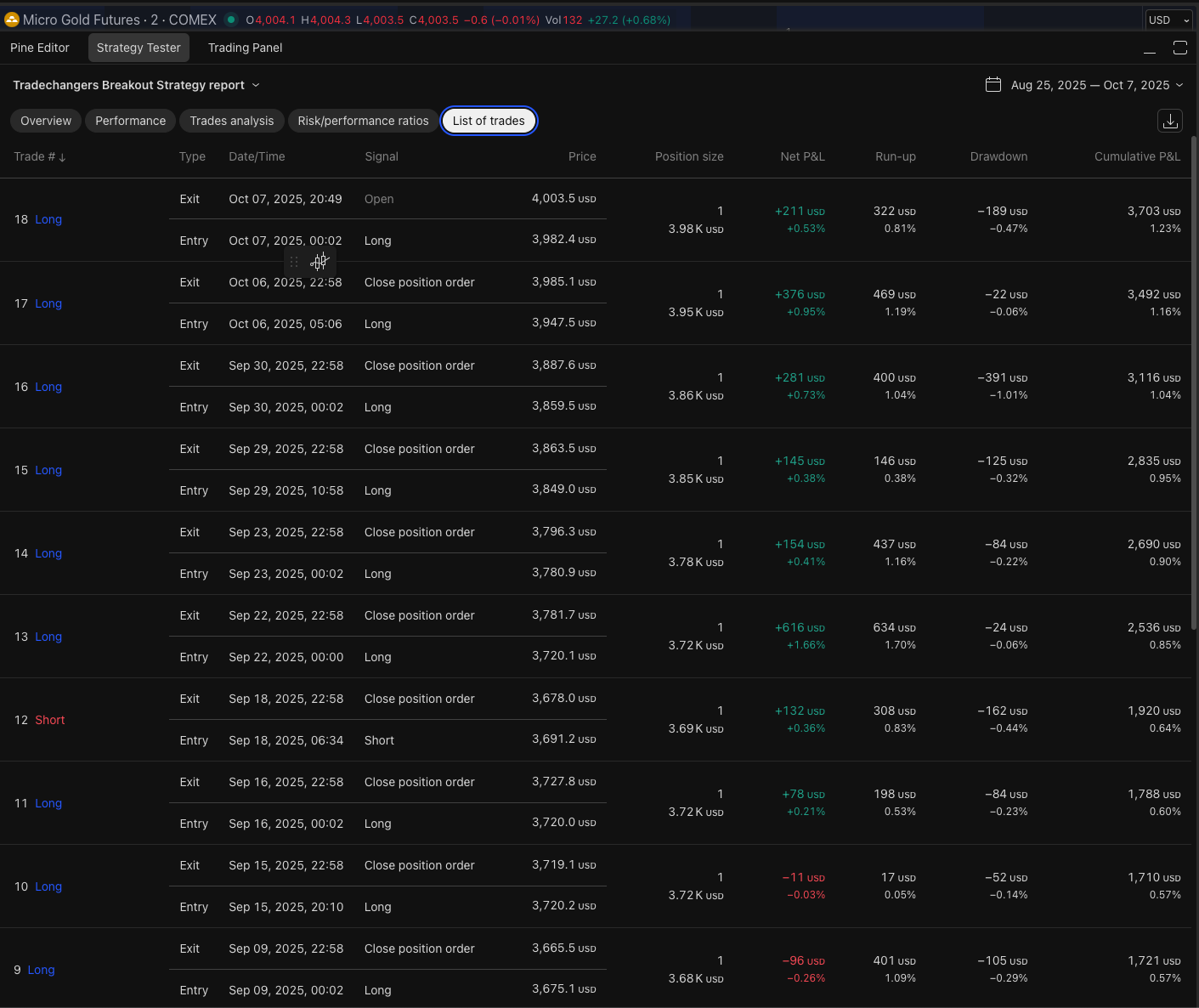This screenshot has height=1008, width=1199.
Task: Click the green market status dot
Action: pos(231,20)
